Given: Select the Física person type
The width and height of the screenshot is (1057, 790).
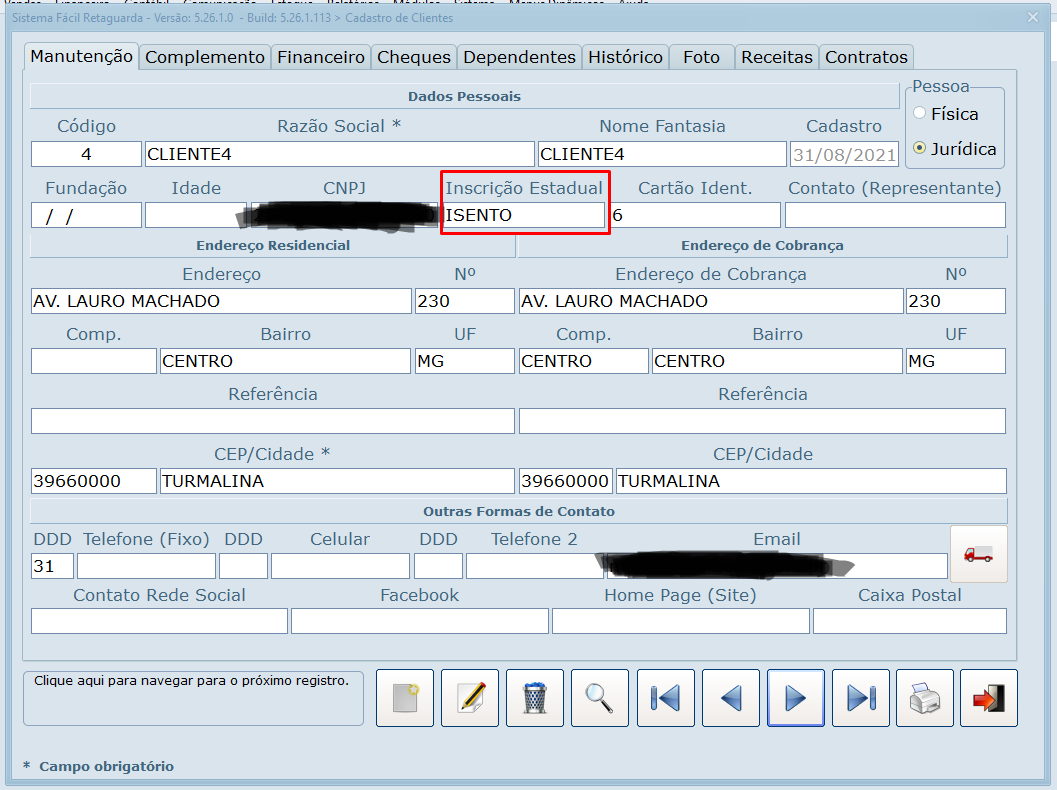Looking at the screenshot, I should click(920, 114).
